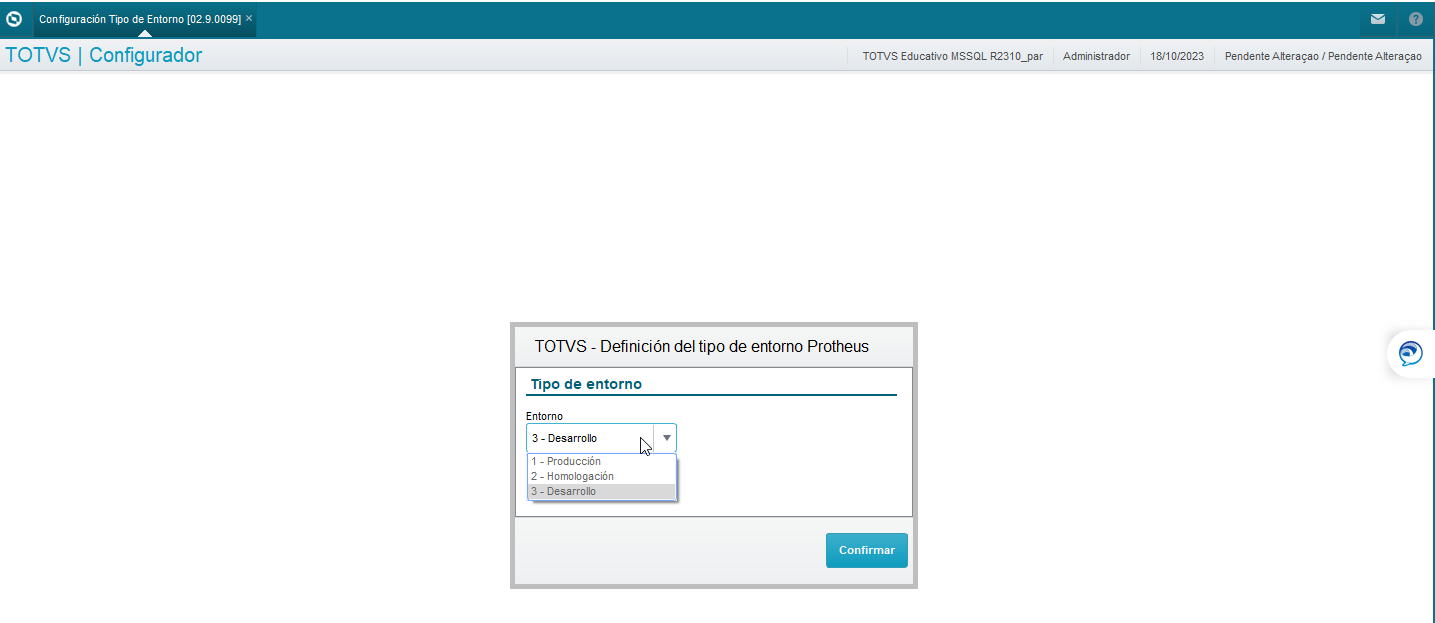
Task: Click the dialog title Definición del tipo de entorno
Action: [702, 347]
